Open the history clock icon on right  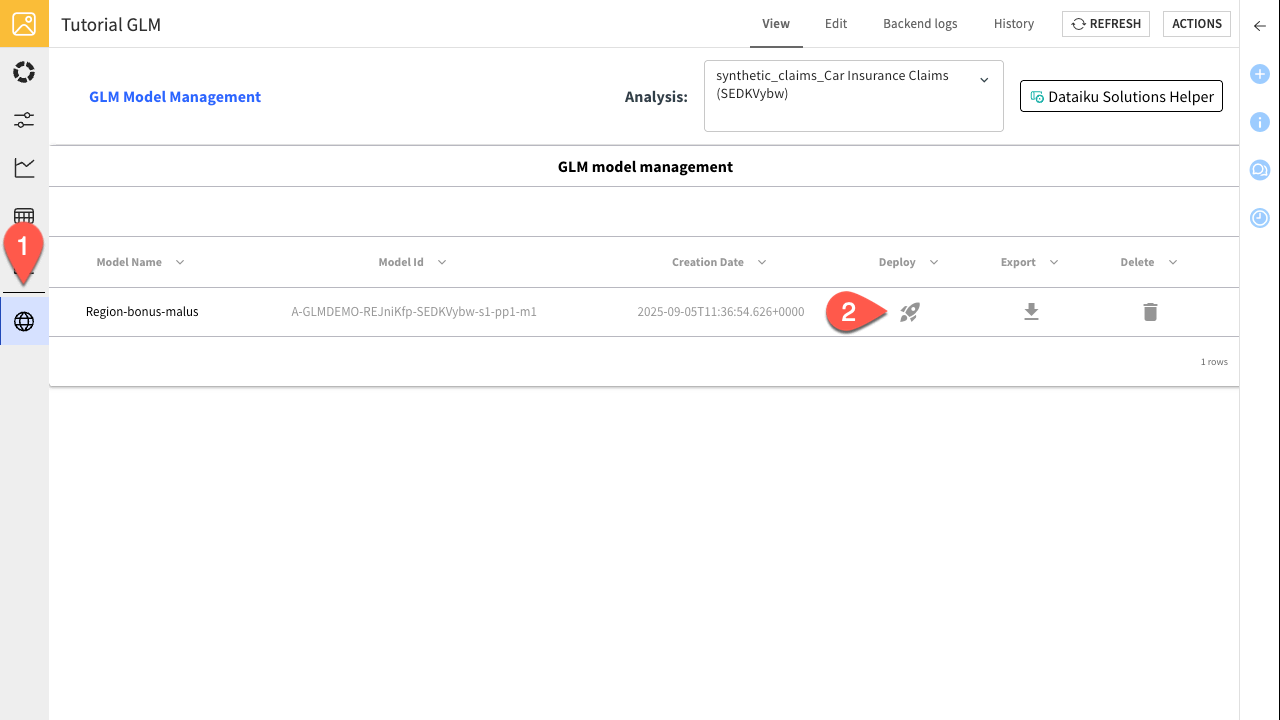(x=1259, y=218)
